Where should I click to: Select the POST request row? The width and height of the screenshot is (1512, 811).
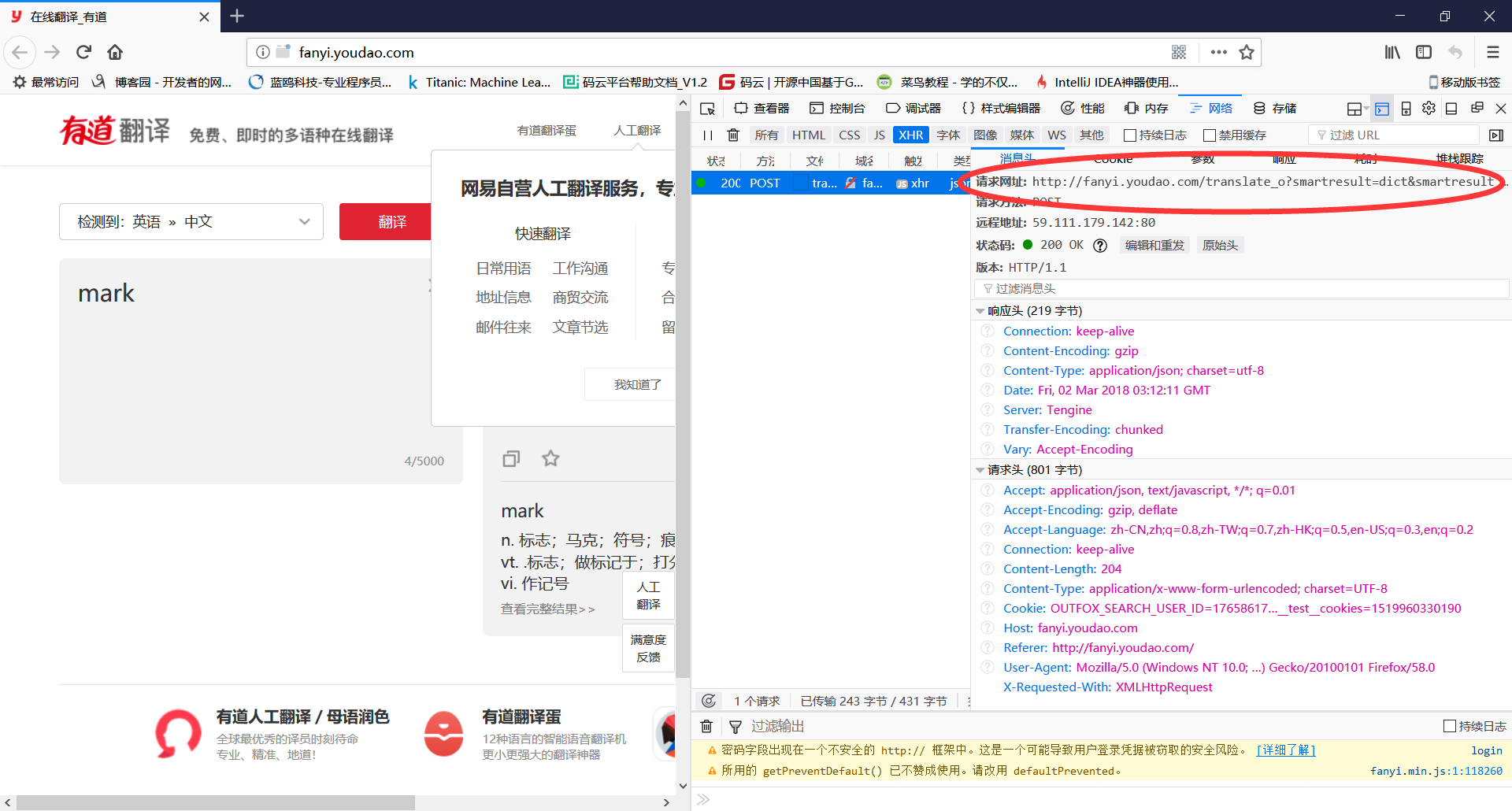pos(831,183)
